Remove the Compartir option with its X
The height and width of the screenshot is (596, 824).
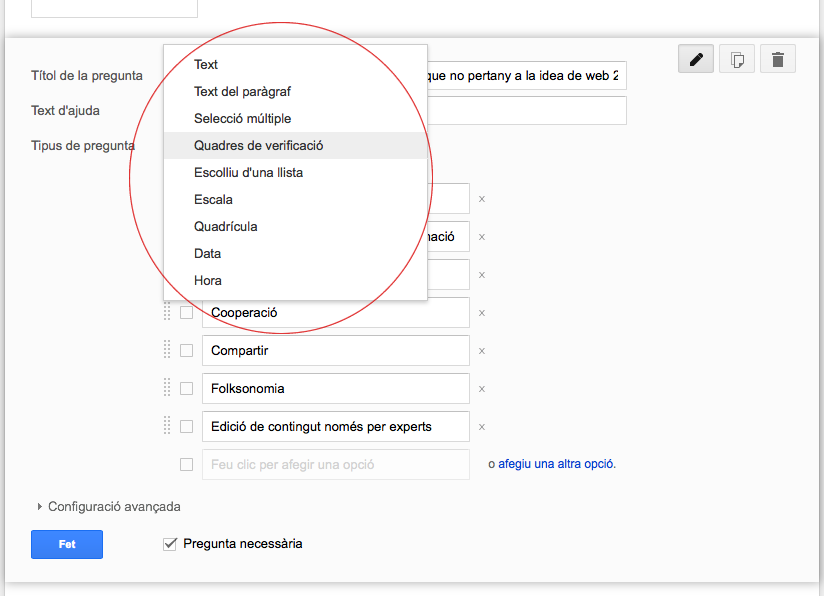point(481,351)
